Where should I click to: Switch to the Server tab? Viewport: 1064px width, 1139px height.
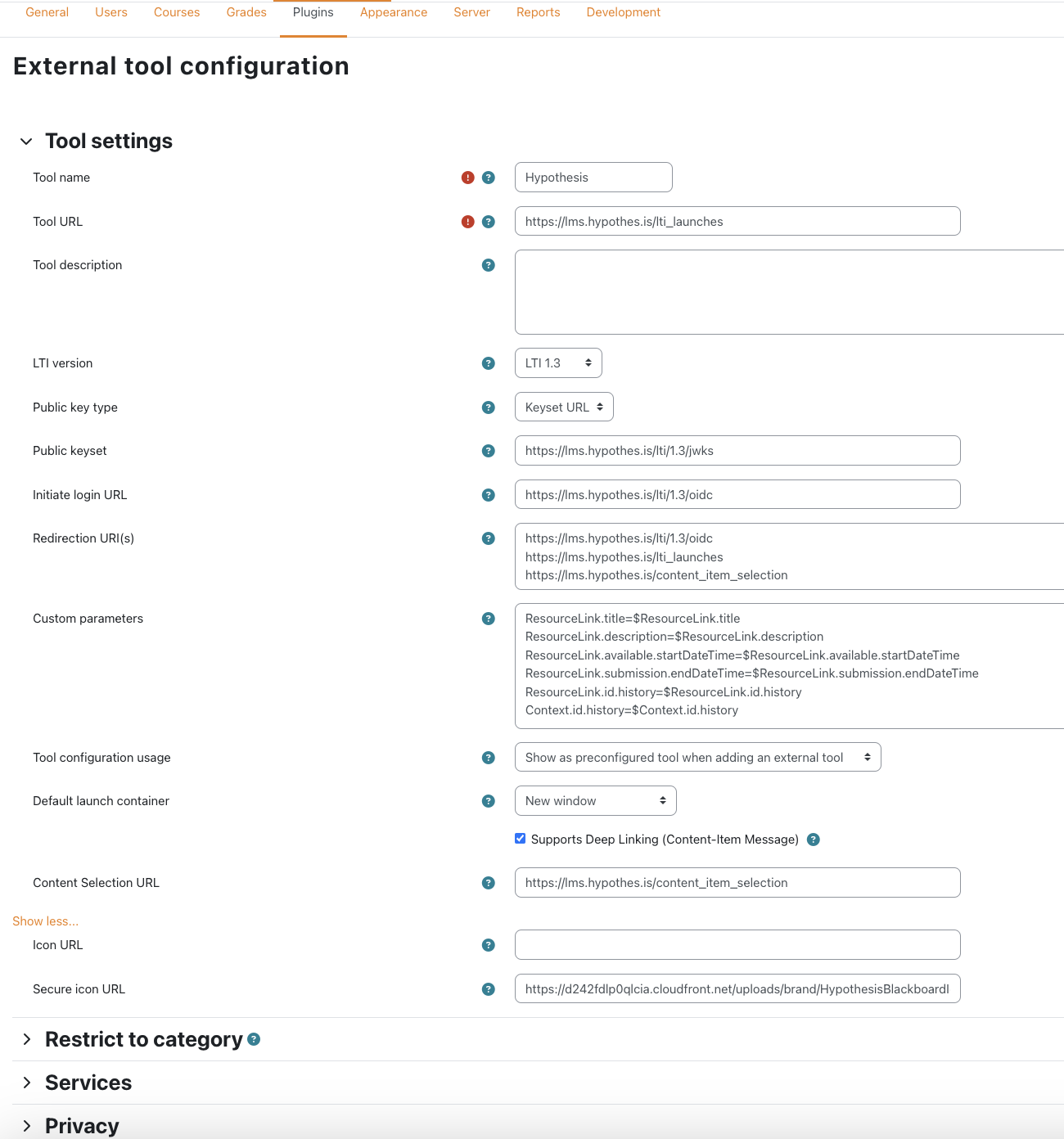tap(471, 12)
